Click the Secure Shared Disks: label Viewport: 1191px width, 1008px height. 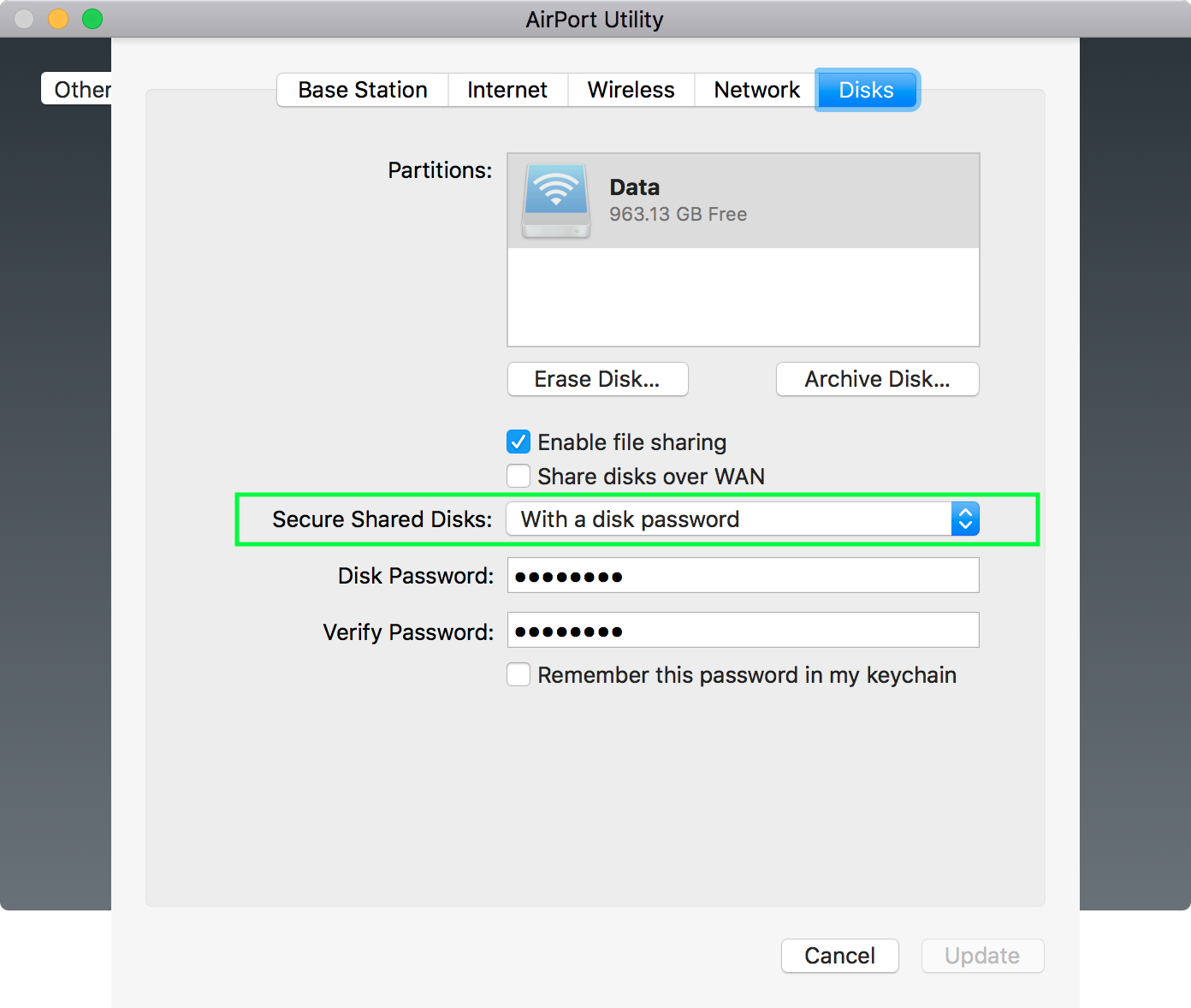coord(382,519)
